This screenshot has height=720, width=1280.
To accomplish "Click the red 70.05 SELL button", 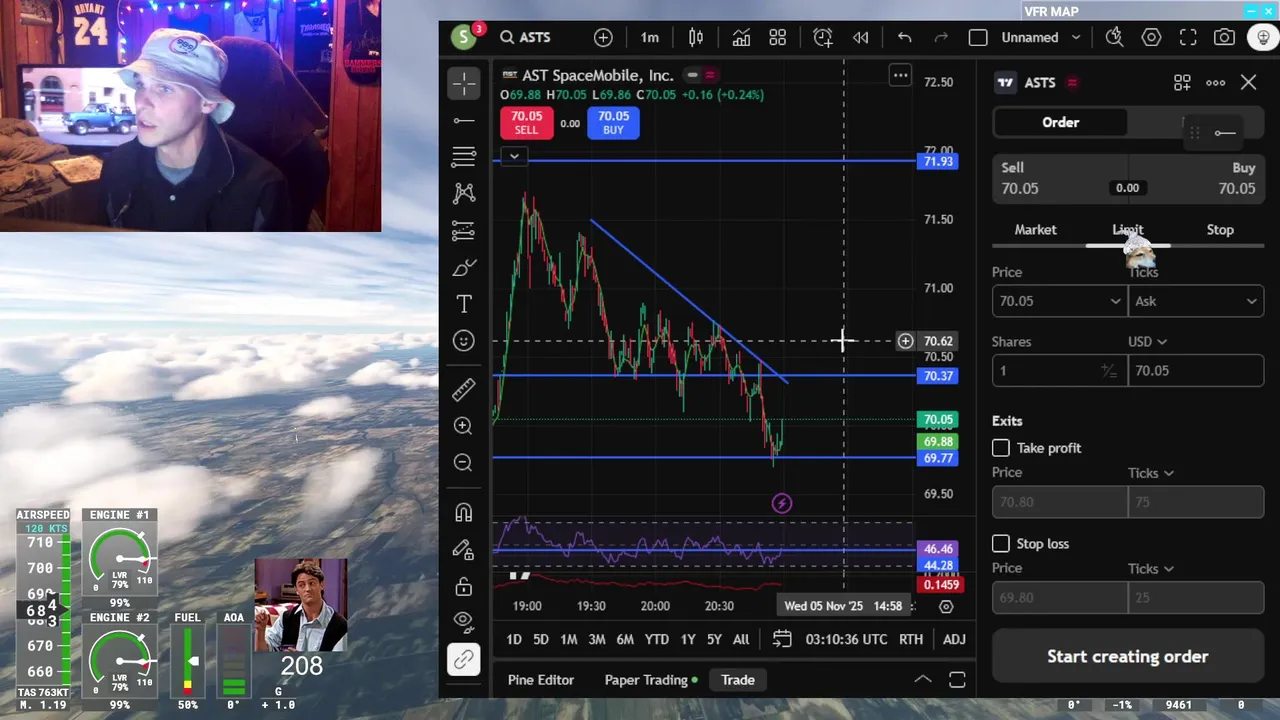I will click(x=526, y=122).
